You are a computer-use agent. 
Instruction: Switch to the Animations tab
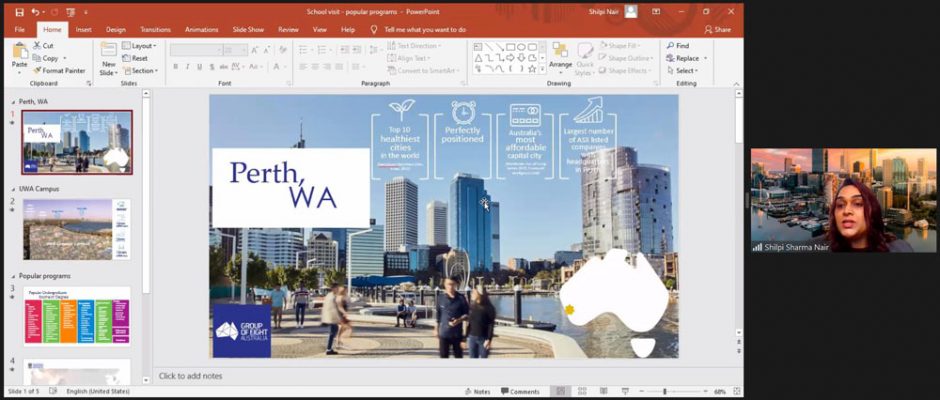201,29
